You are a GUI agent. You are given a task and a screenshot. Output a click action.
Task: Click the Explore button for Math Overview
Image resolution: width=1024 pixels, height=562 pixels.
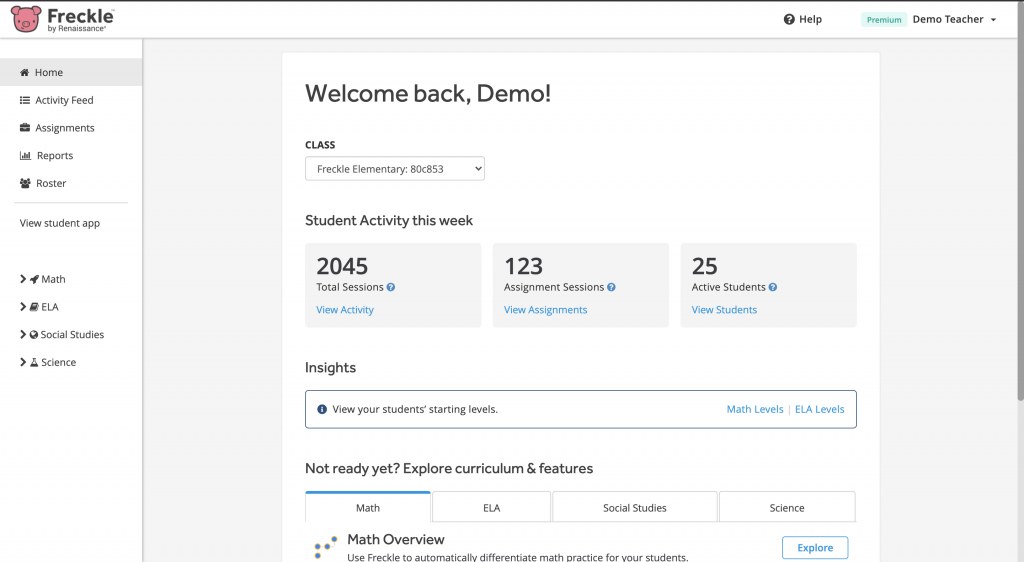[815, 548]
